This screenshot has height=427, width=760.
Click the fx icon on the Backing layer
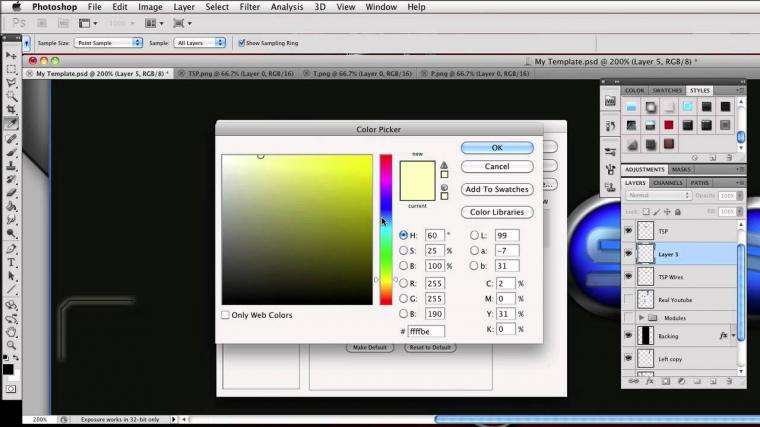(x=722, y=336)
